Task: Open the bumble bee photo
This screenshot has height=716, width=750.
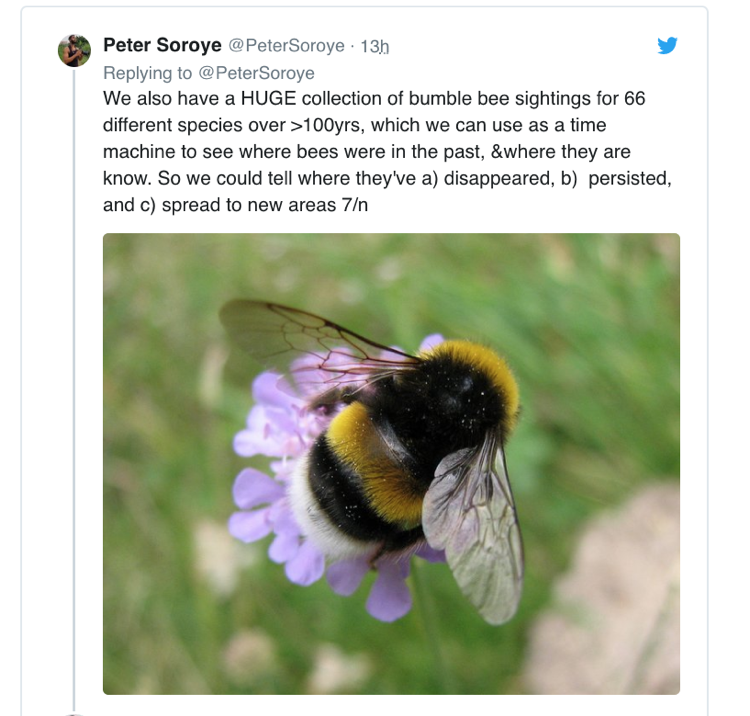Action: (391, 463)
